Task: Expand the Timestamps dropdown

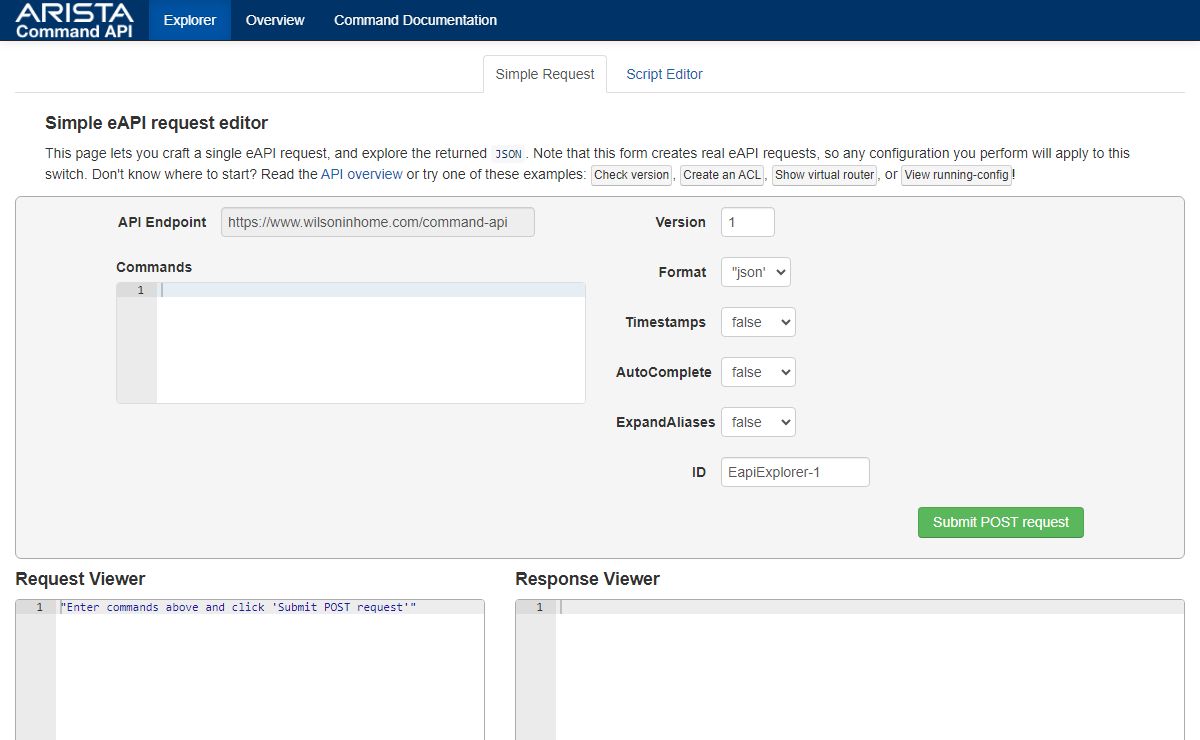Action: click(757, 322)
